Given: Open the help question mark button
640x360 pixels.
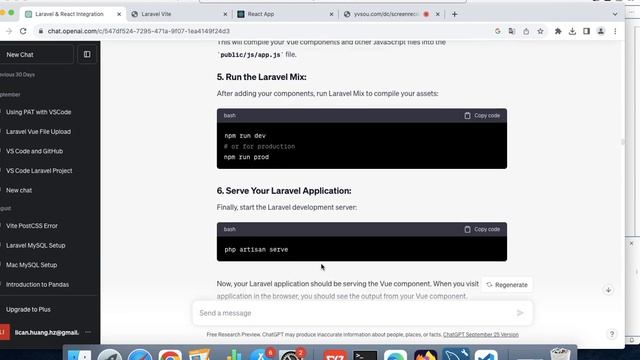Looking at the screenshot, I should pyautogui.click(x=611, y=334).
